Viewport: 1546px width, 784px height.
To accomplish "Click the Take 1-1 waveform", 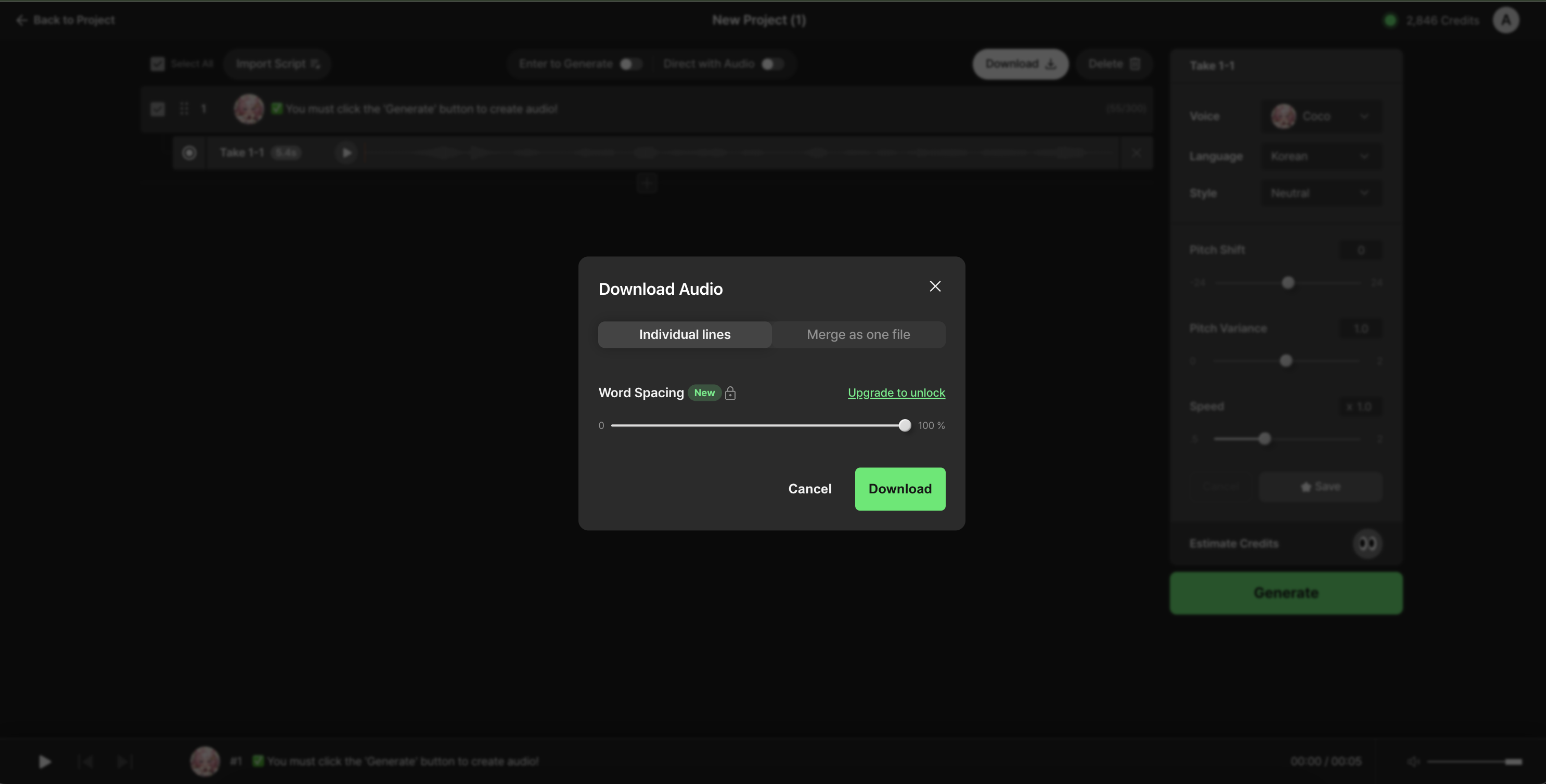I will [x=741, y=153].
